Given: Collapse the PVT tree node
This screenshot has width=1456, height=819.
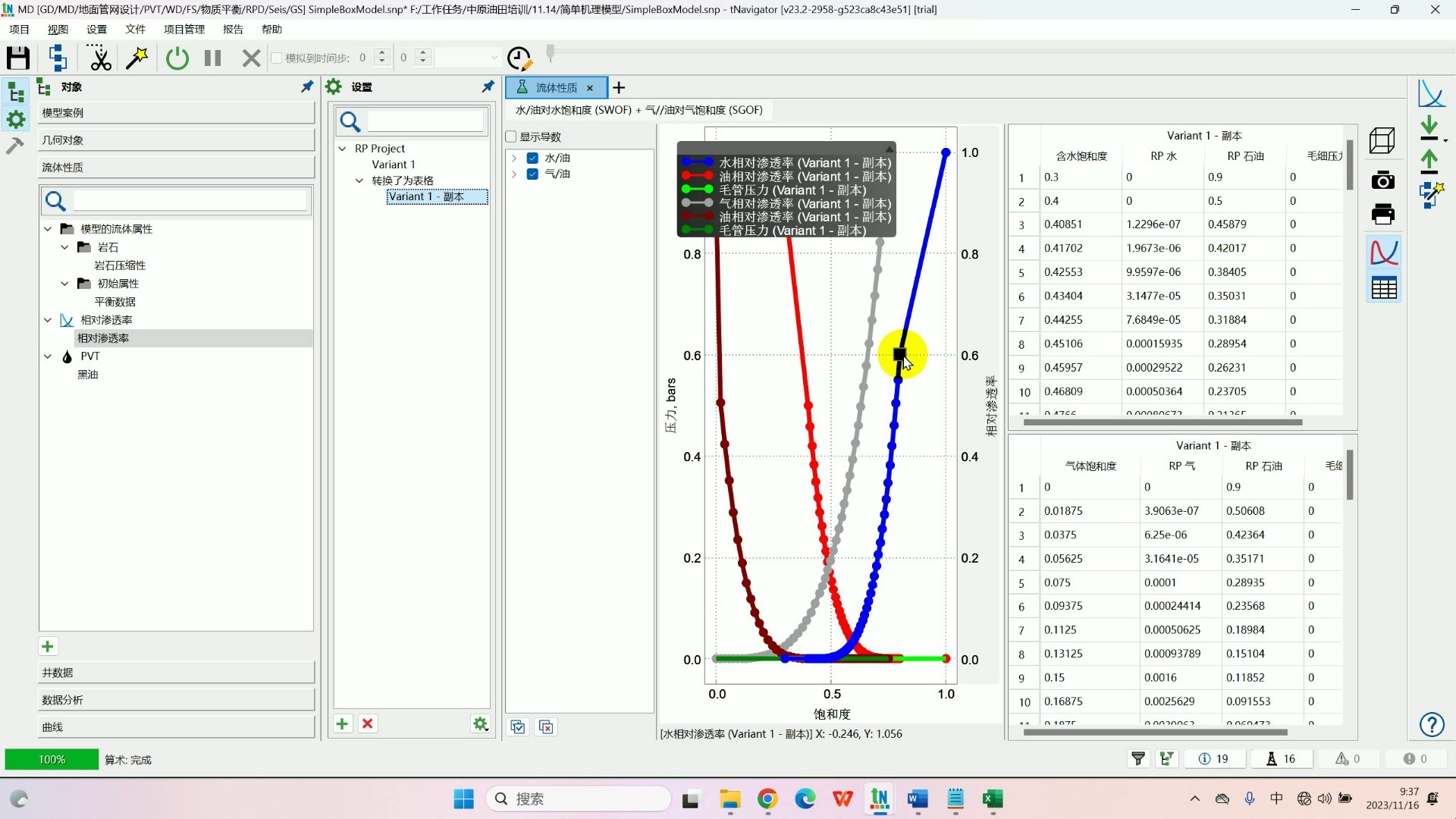Looking at the screenshot, I should pyautogui.click(x=48, y=356).
